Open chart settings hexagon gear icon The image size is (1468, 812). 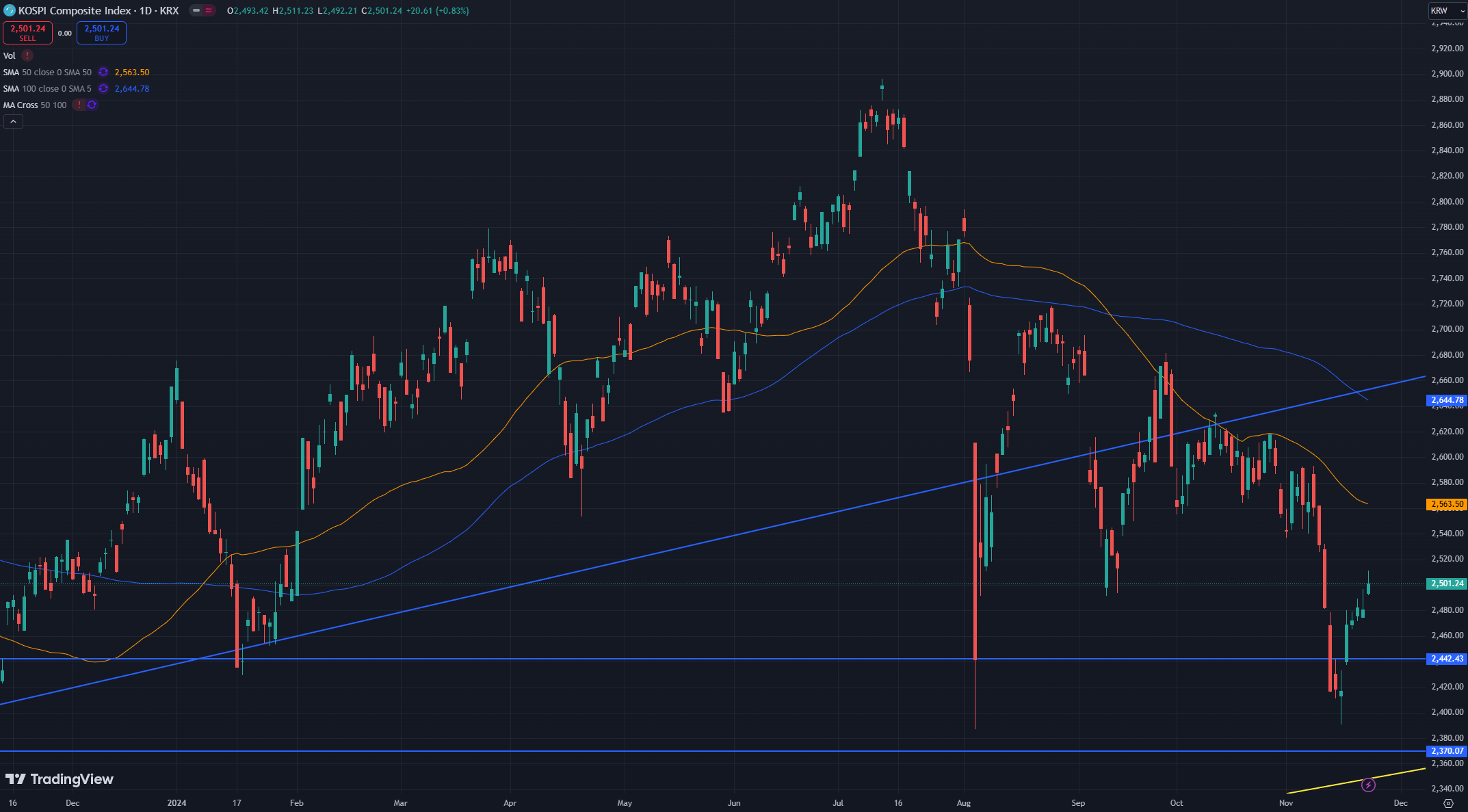pyautogui.click(x=1448, y=803)
